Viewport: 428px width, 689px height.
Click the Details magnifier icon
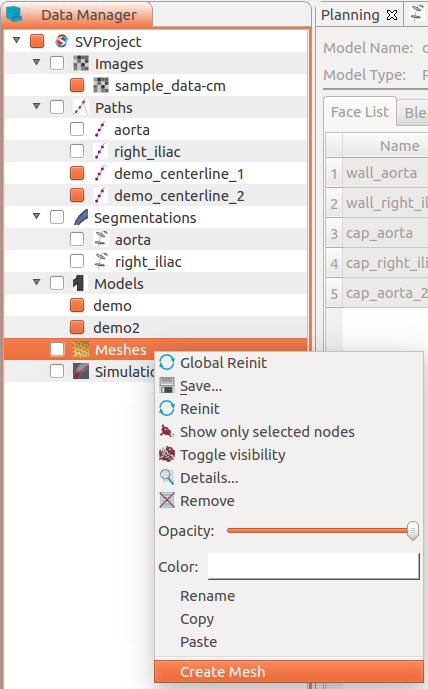click(x=167, y=477)
